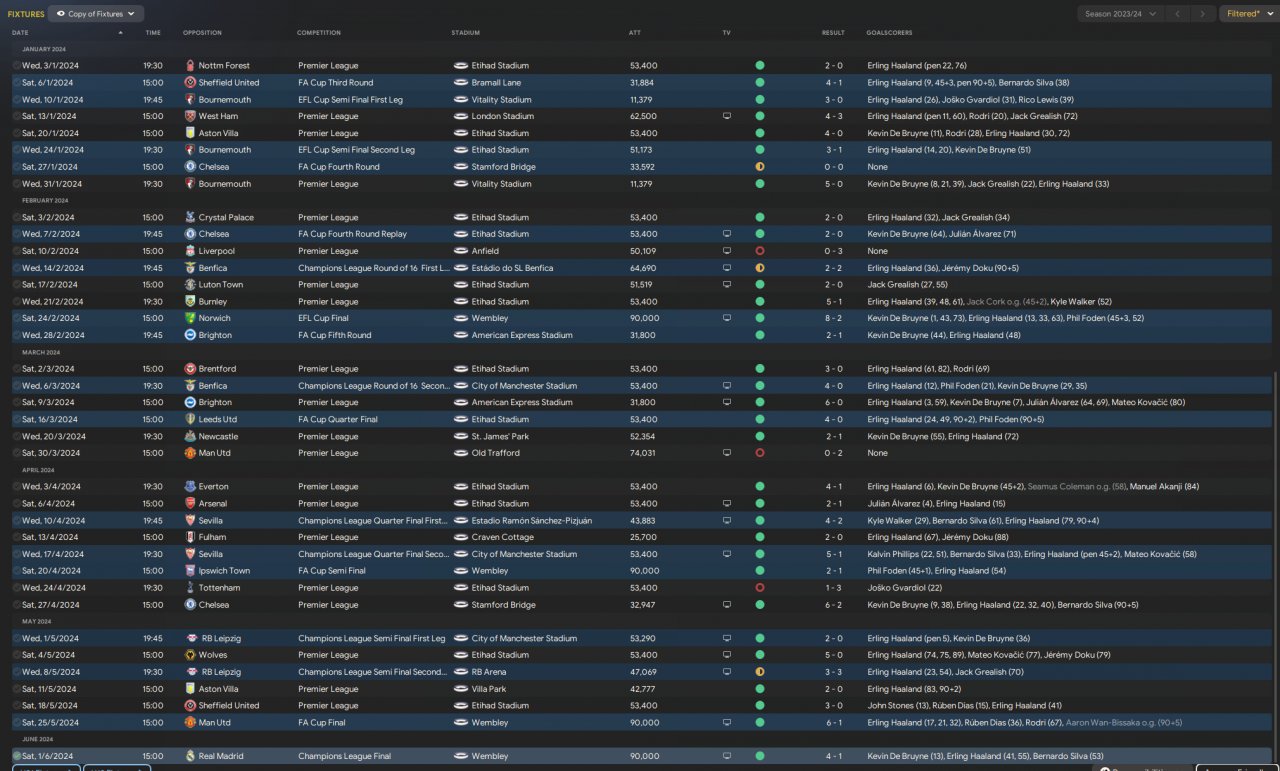Viewport: 1280px width, 771px height.
Task: Click the Brentford club badge
Action: (190, 369)
